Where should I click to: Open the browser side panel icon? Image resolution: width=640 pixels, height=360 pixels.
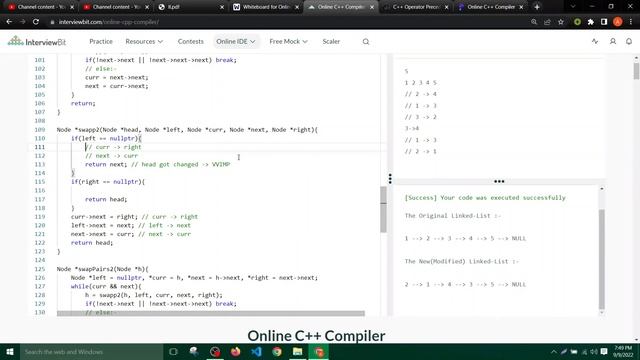point(604,22)
